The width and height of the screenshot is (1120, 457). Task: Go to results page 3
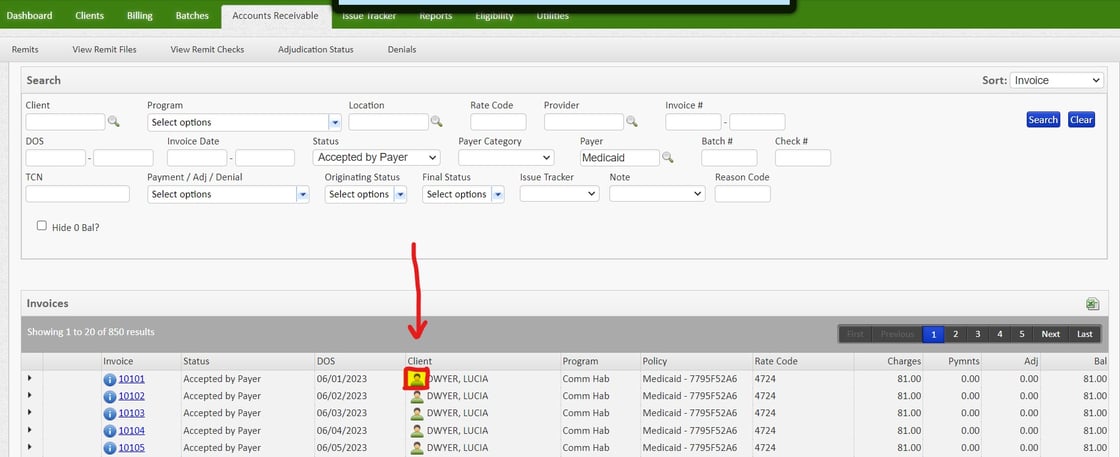pos(978,333)
